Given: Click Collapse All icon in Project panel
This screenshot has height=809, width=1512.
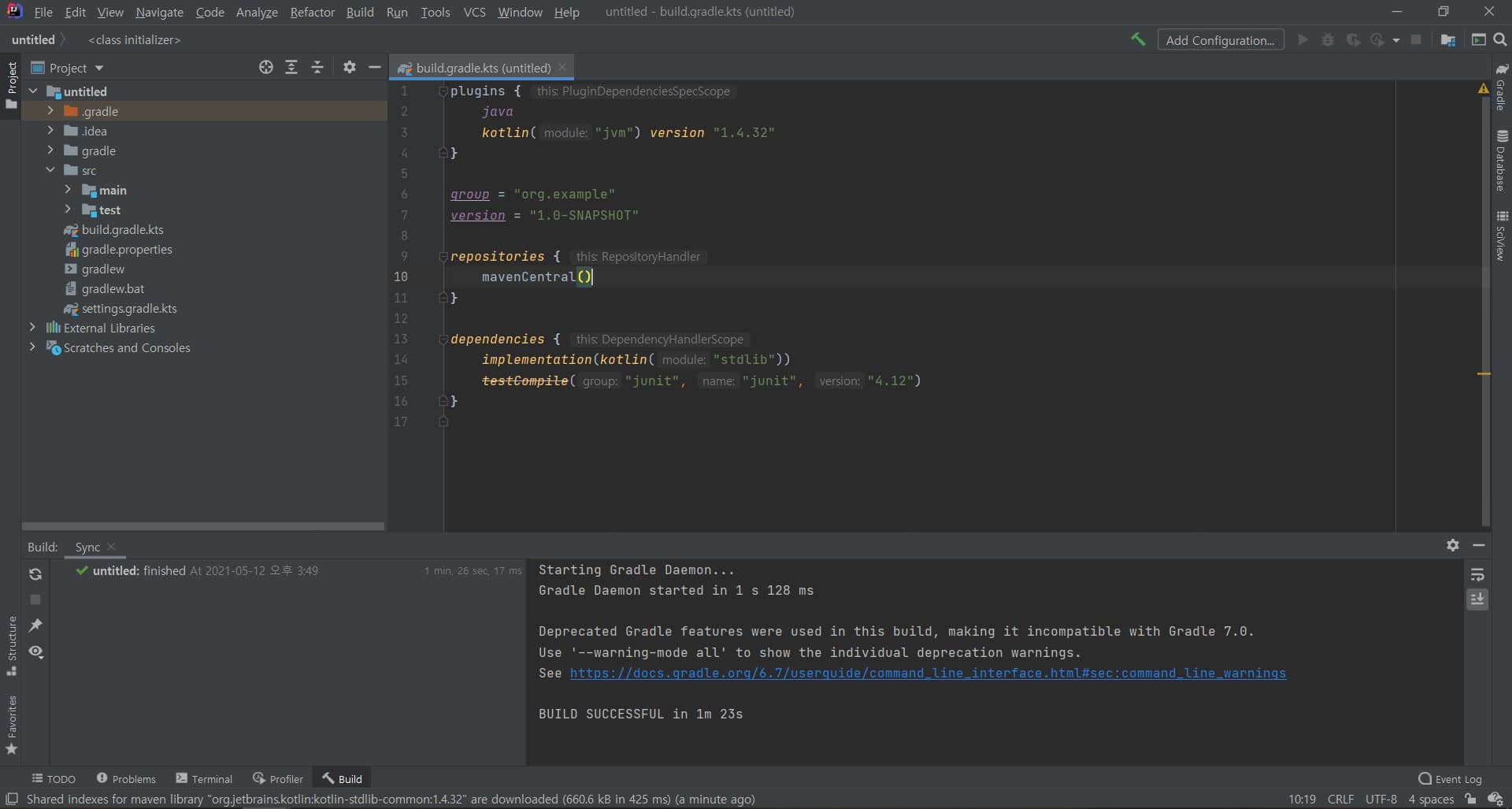Looking at the screenshot, I should [x=317, y=68].
